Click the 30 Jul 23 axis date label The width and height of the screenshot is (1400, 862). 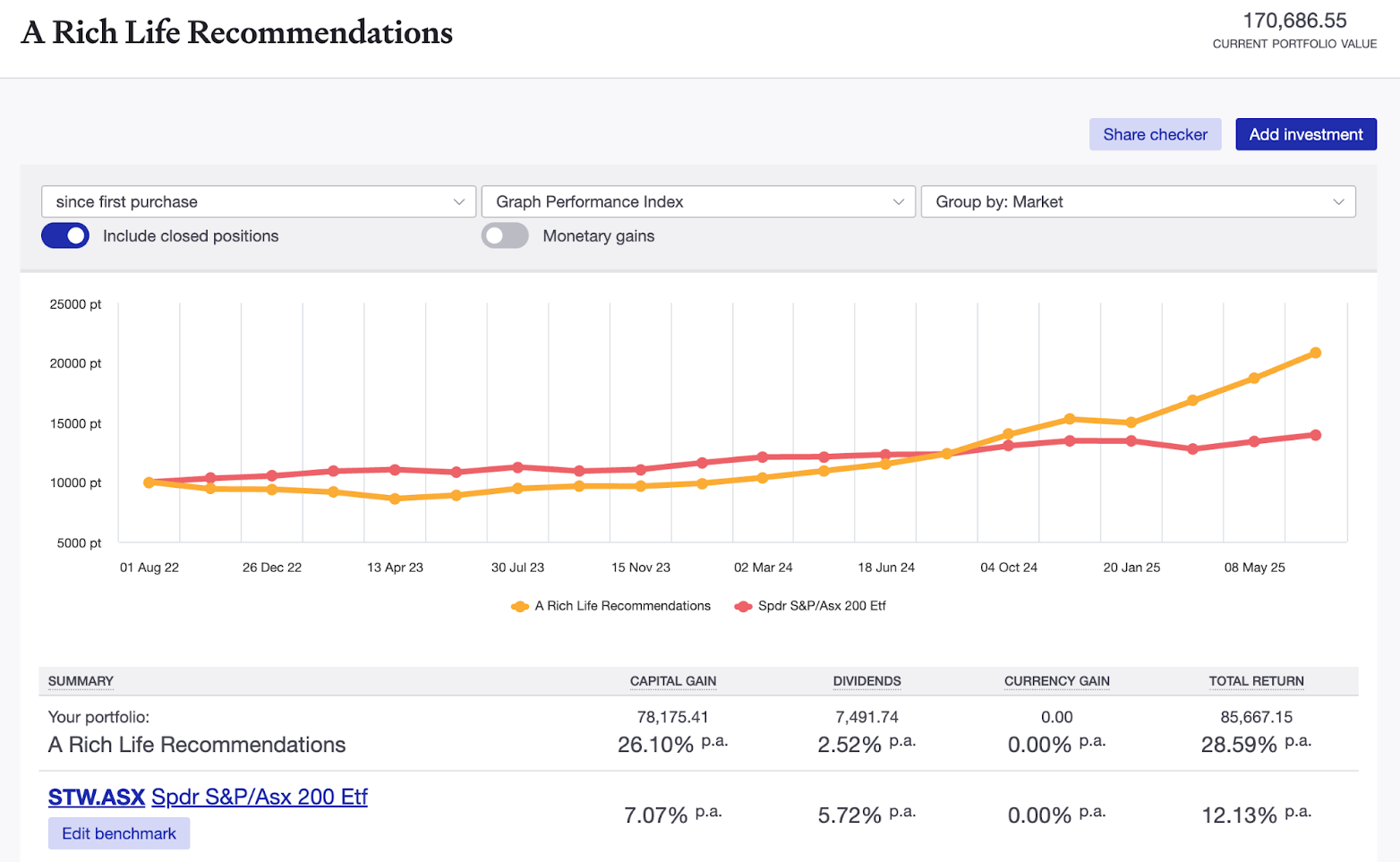click(x=517, y=568)
